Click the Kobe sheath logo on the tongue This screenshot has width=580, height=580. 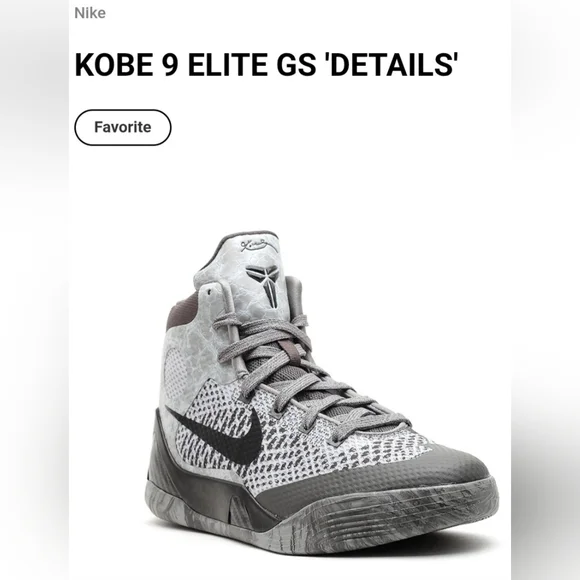pos(267,285)
